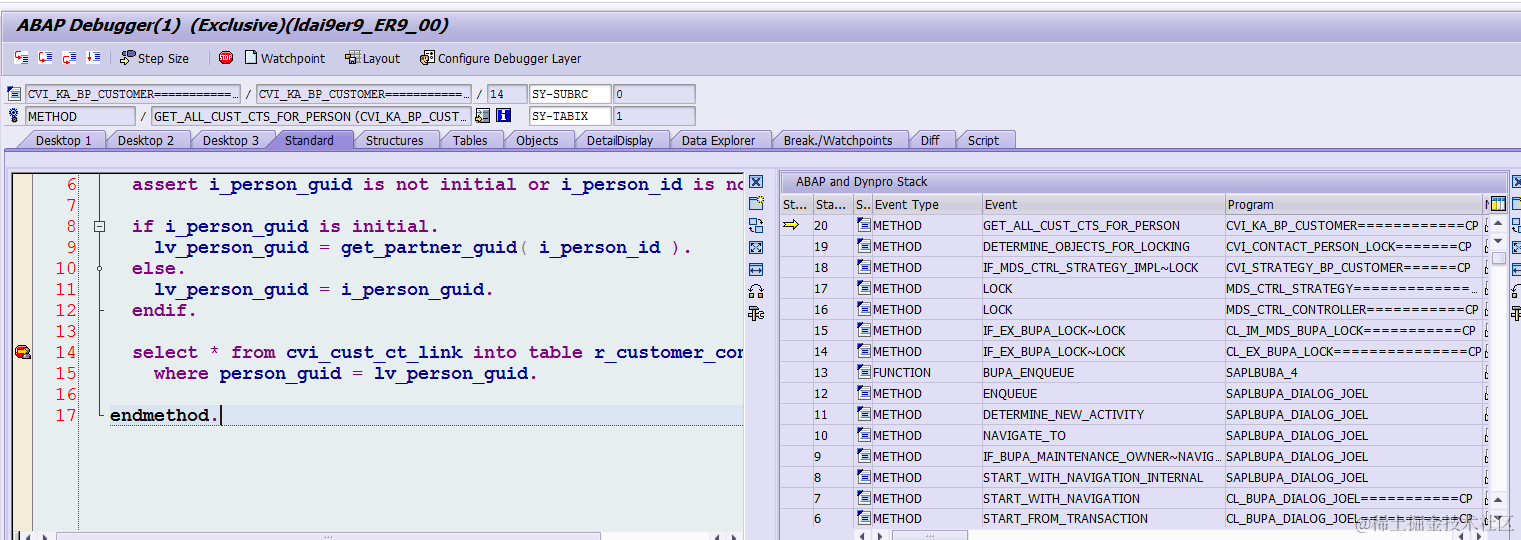Screen dimensions: 1521x540
Task: Click the Step Over (execute) icon
Action: [45, 58]
